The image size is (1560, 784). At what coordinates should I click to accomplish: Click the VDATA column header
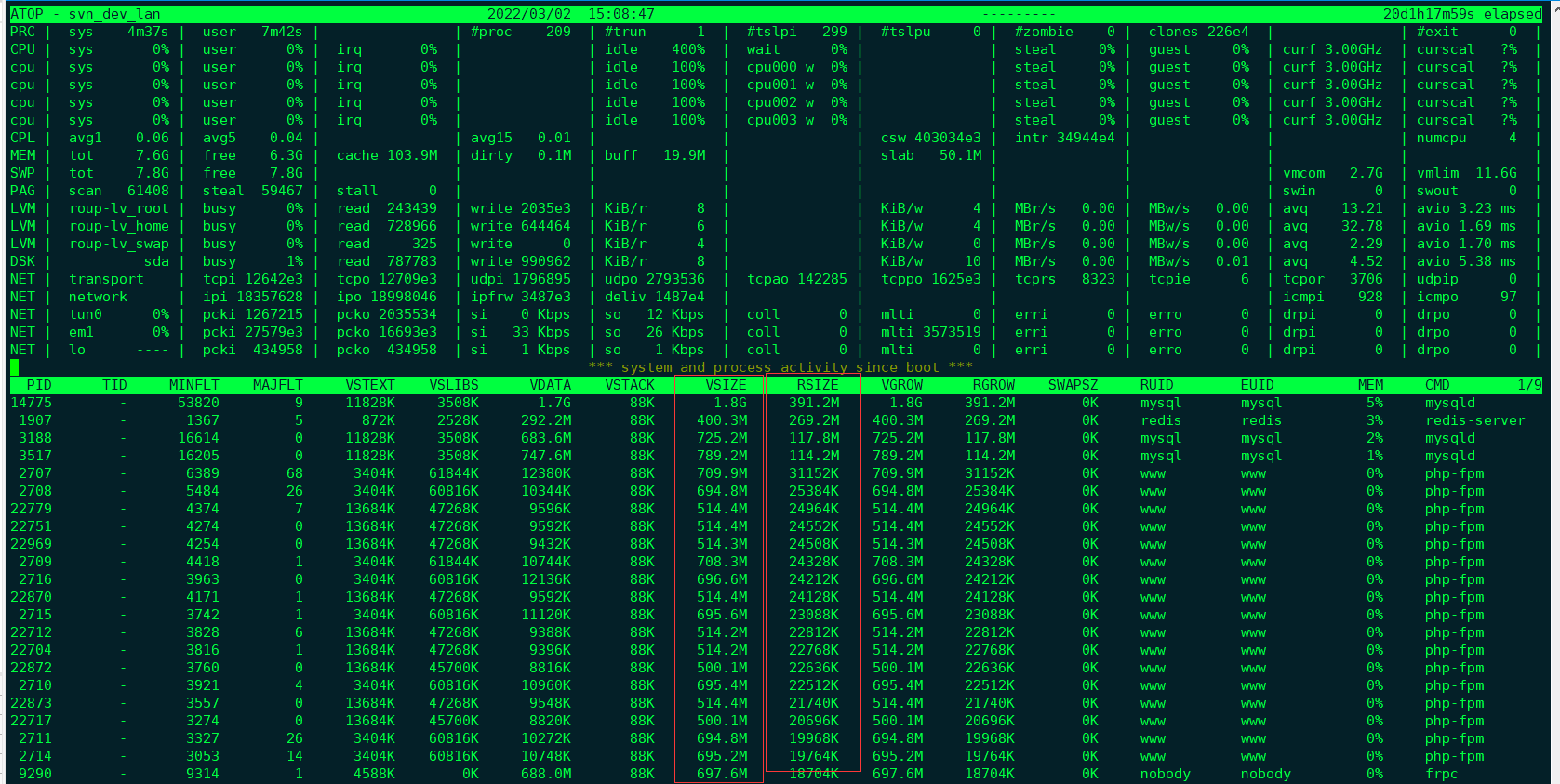point(551,385)
